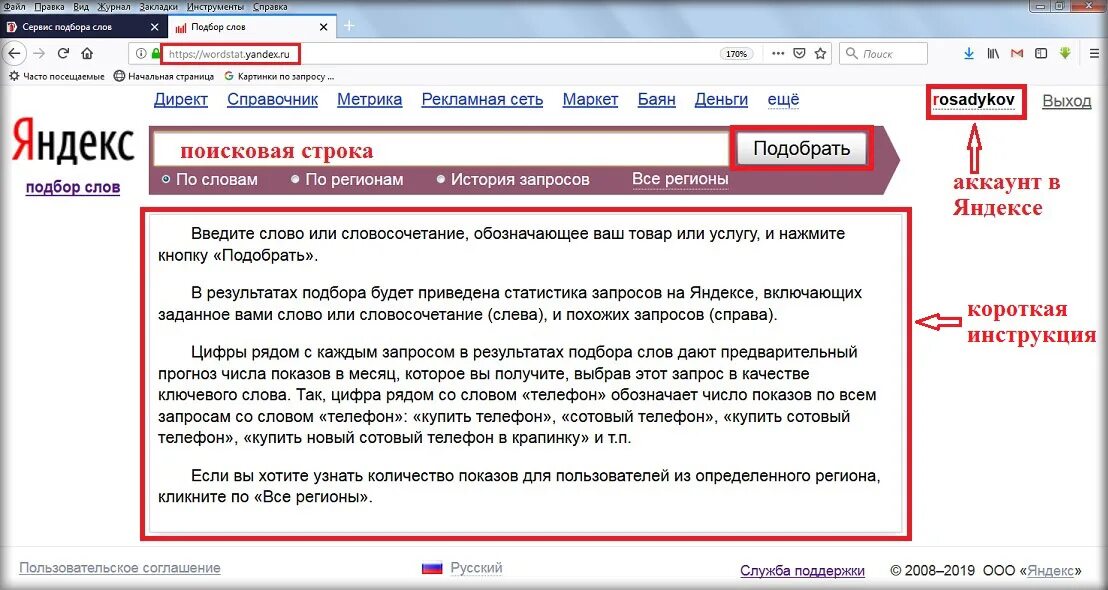Open the 'Метрика' link

point(370,100)
